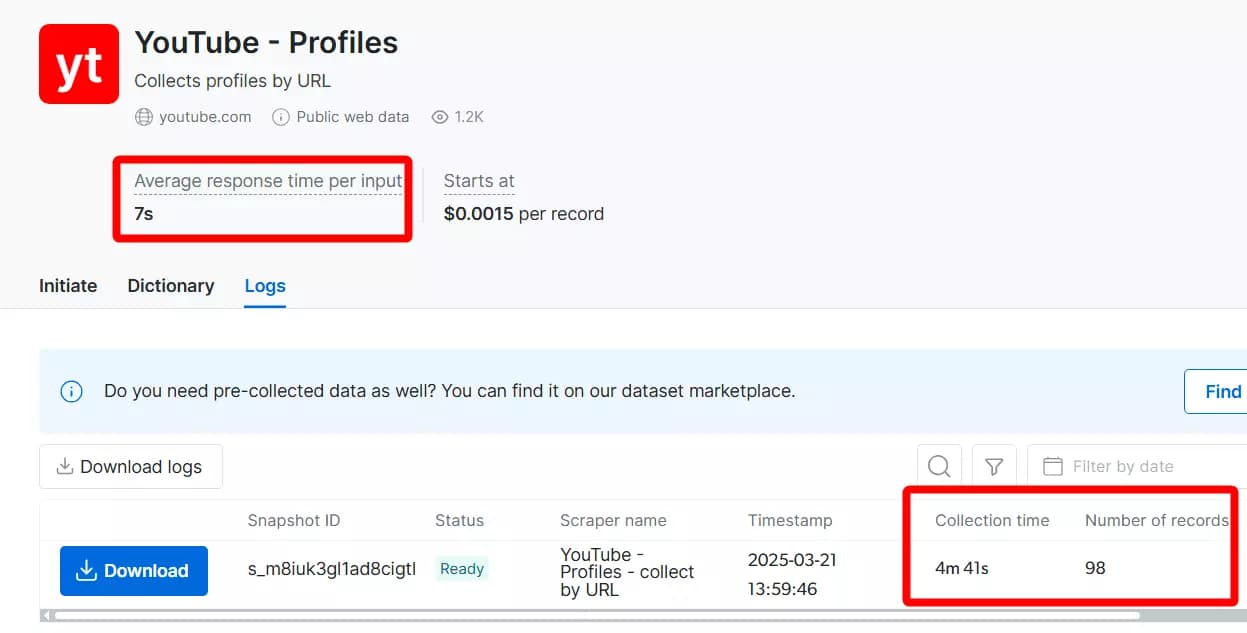Open the Dictionary tab
The image size is (1247, 633).
tap(171, 286)
